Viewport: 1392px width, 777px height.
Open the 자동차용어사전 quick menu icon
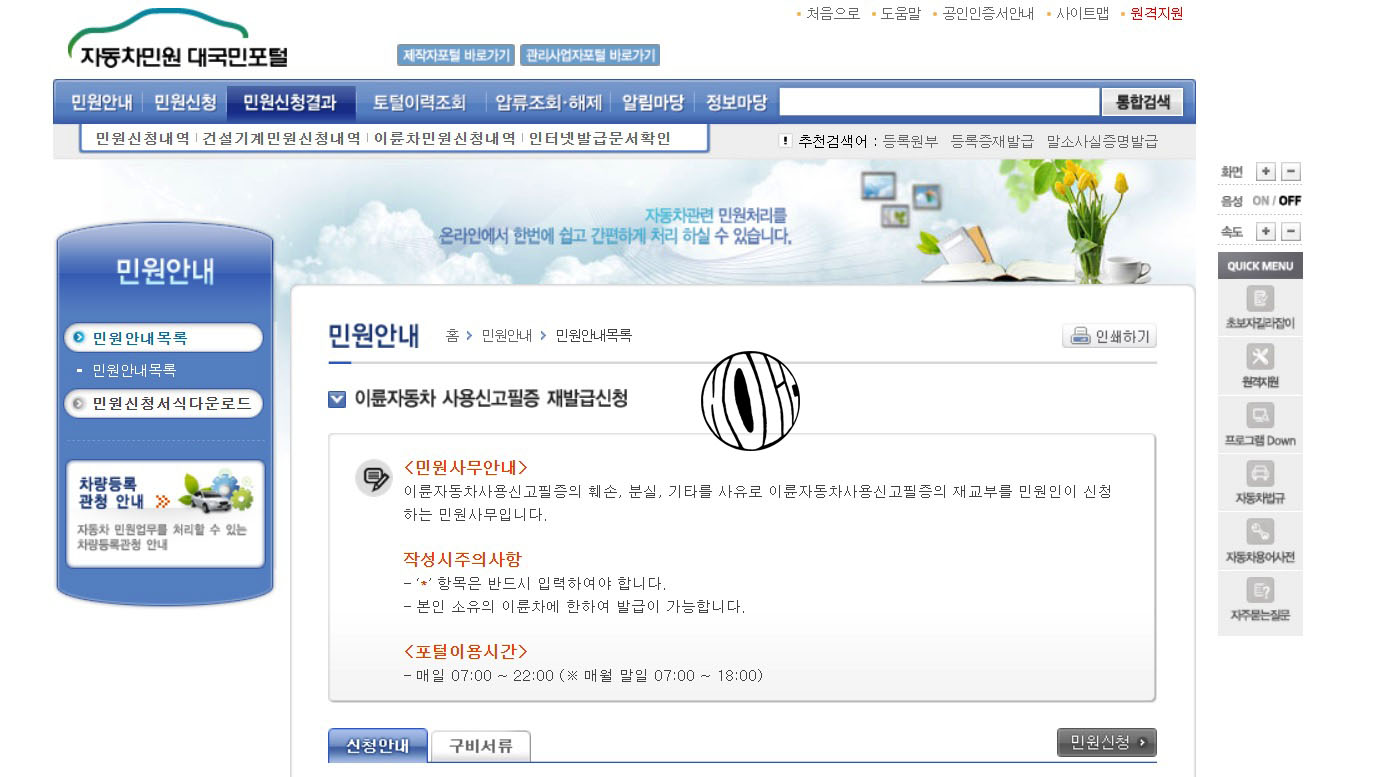click(1260, 542)
